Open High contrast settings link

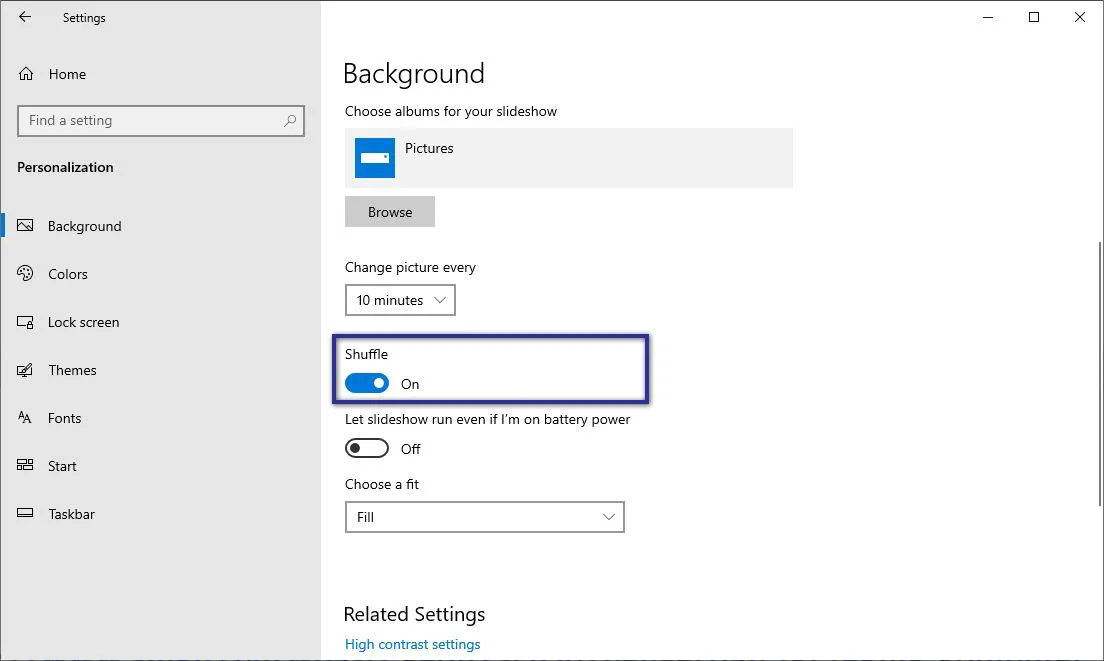pos(412,644)
